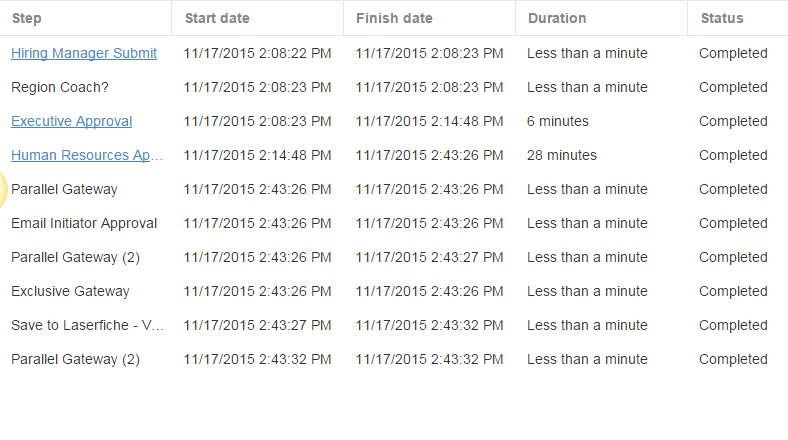Click the 2:14:48 PM finish date cell
788x440 pixels.
point(429,121)
